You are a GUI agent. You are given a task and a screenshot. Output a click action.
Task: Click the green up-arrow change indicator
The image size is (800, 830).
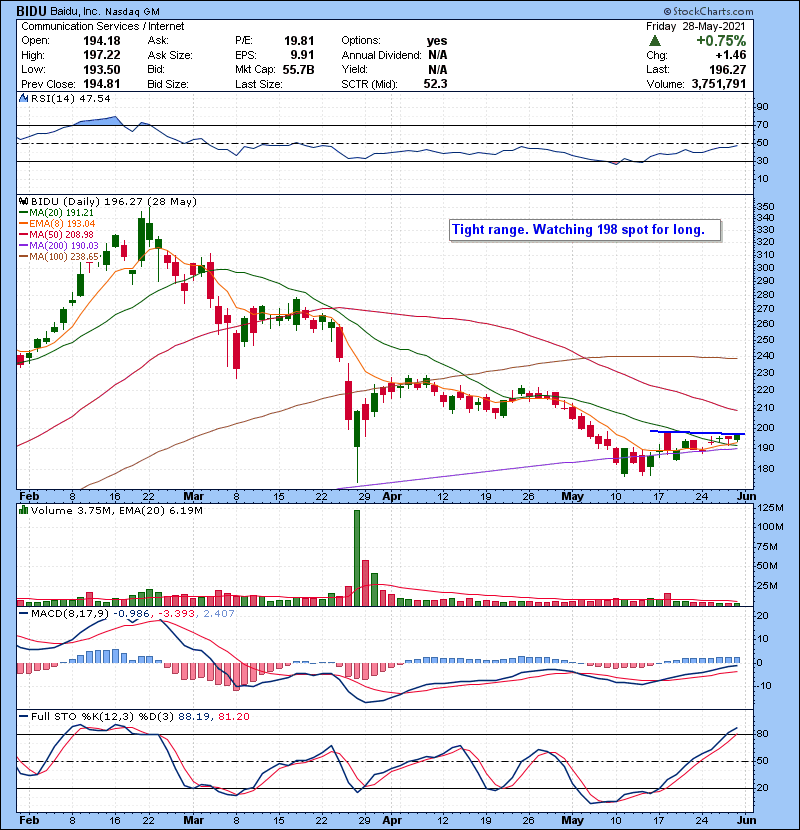click(655, 40)
